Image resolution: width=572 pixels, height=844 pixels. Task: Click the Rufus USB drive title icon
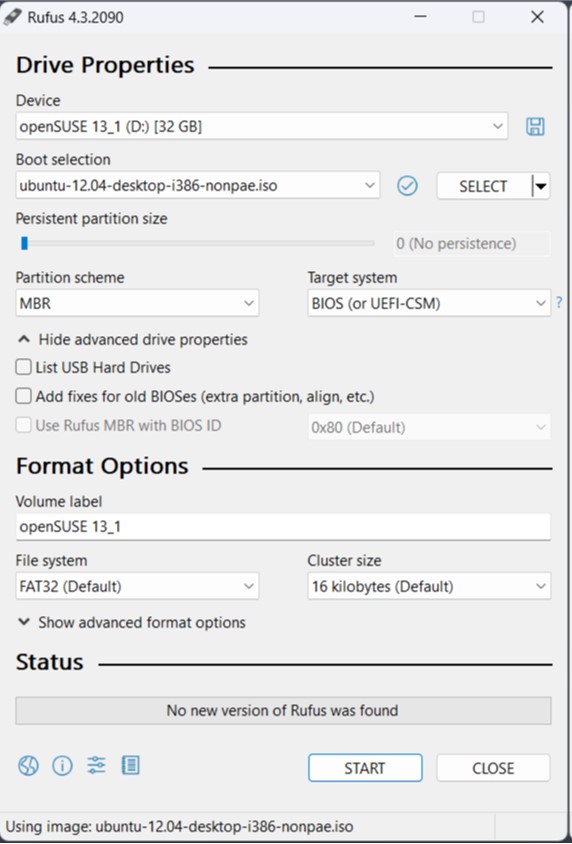(x=12, y=17)
